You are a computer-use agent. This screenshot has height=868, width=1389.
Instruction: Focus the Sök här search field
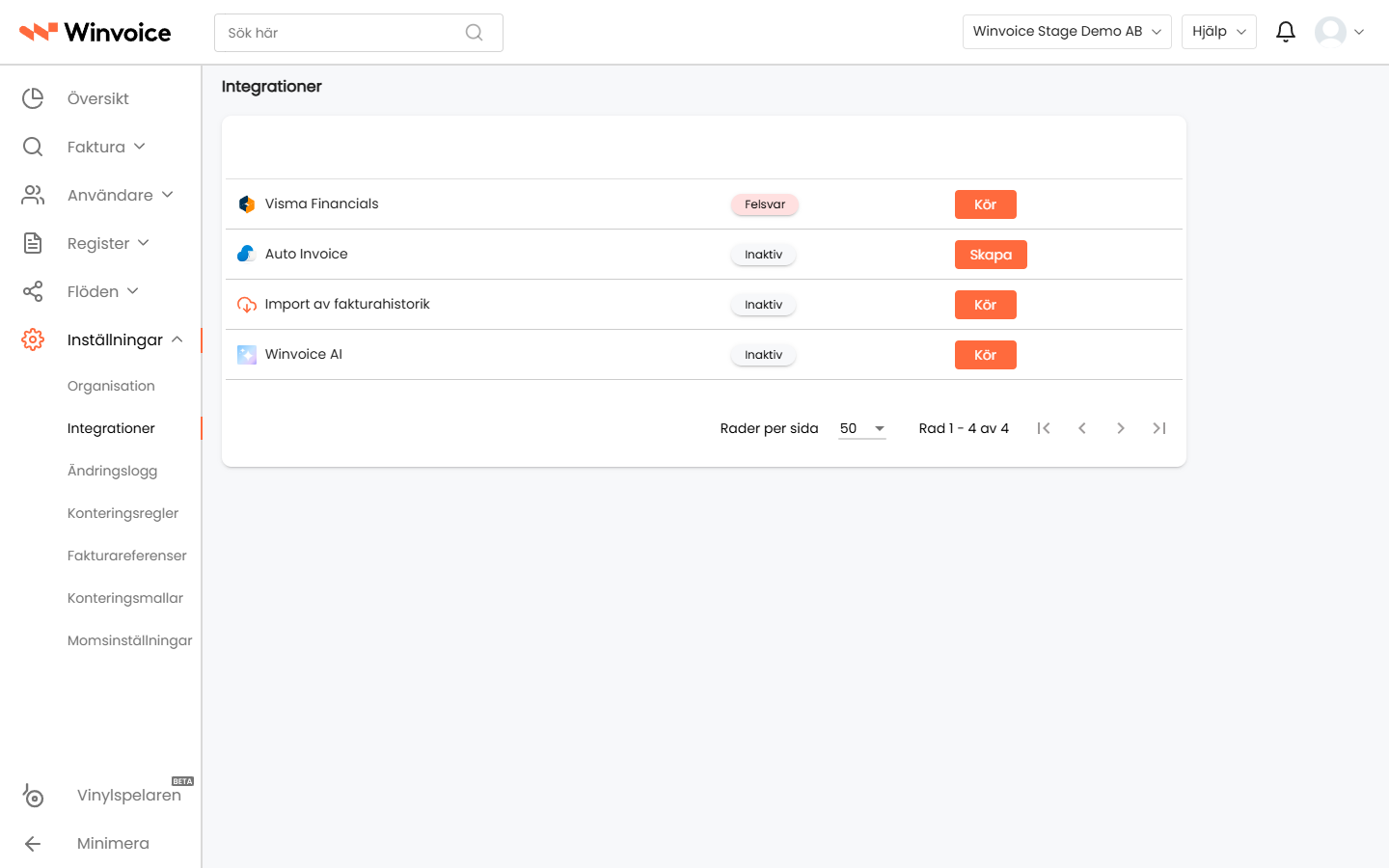click(359, 33)
